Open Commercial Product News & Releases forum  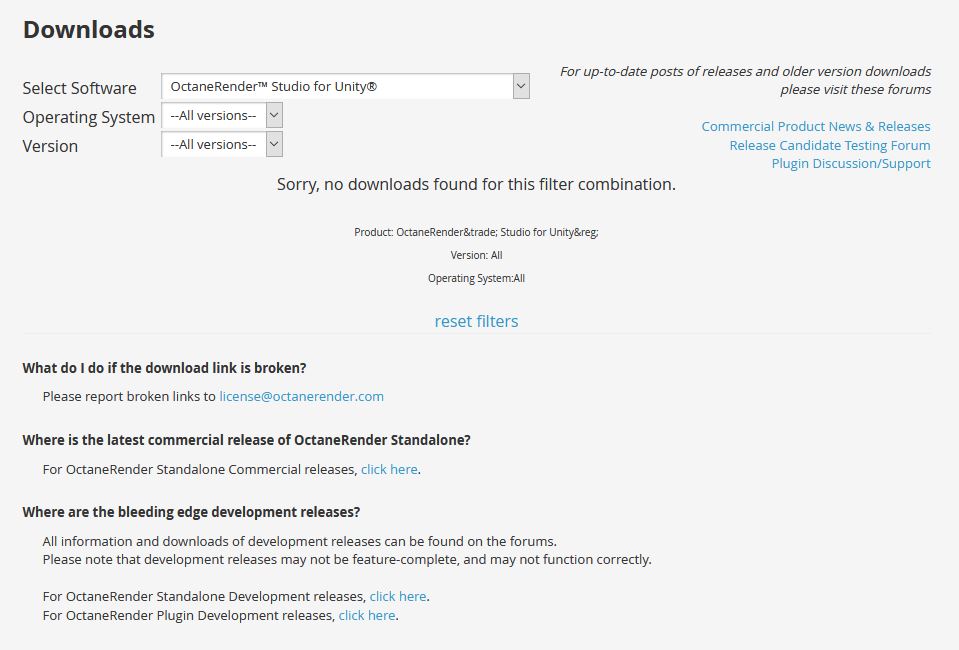point(815,127)
